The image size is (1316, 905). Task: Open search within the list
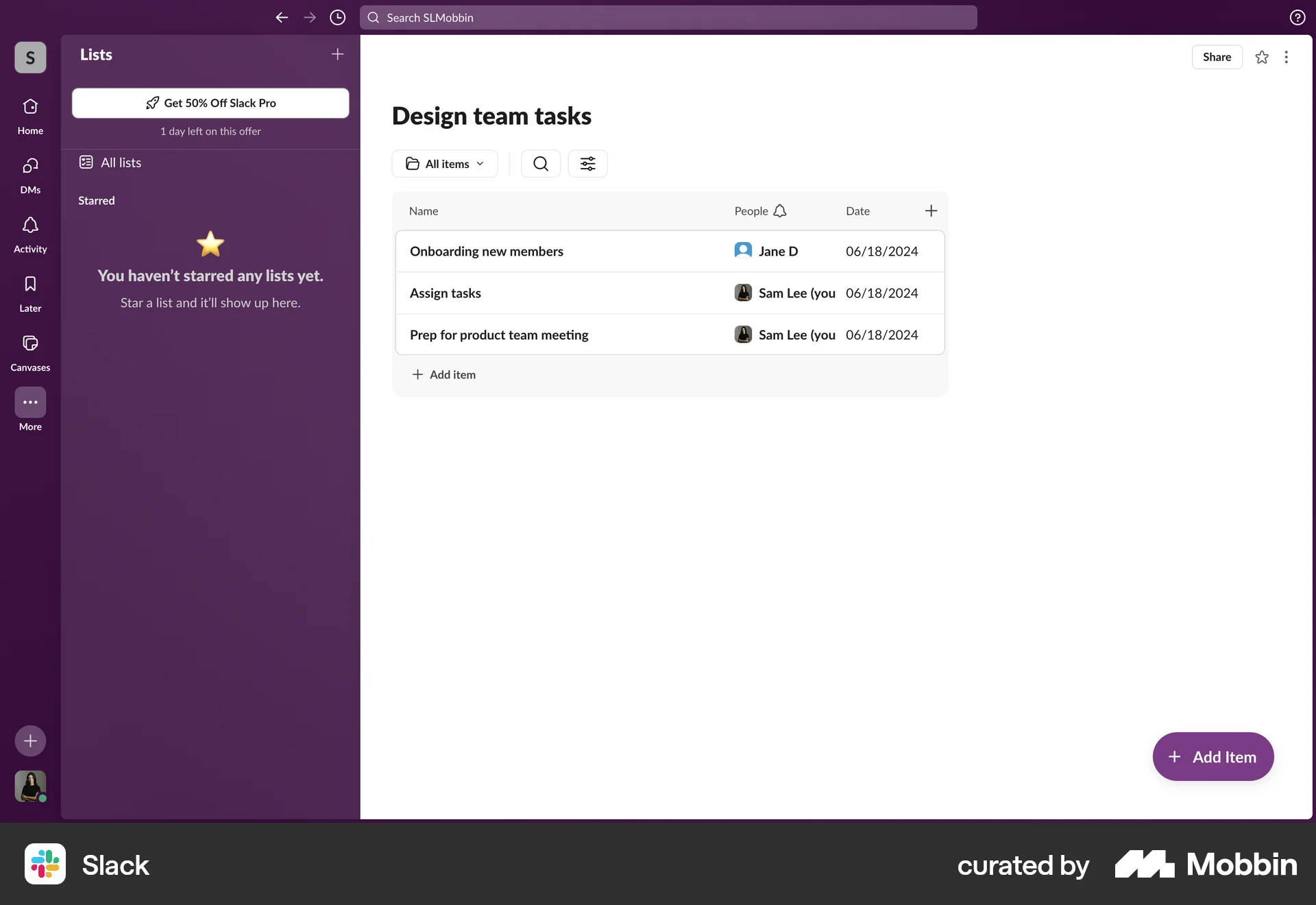tap(540, 163)
